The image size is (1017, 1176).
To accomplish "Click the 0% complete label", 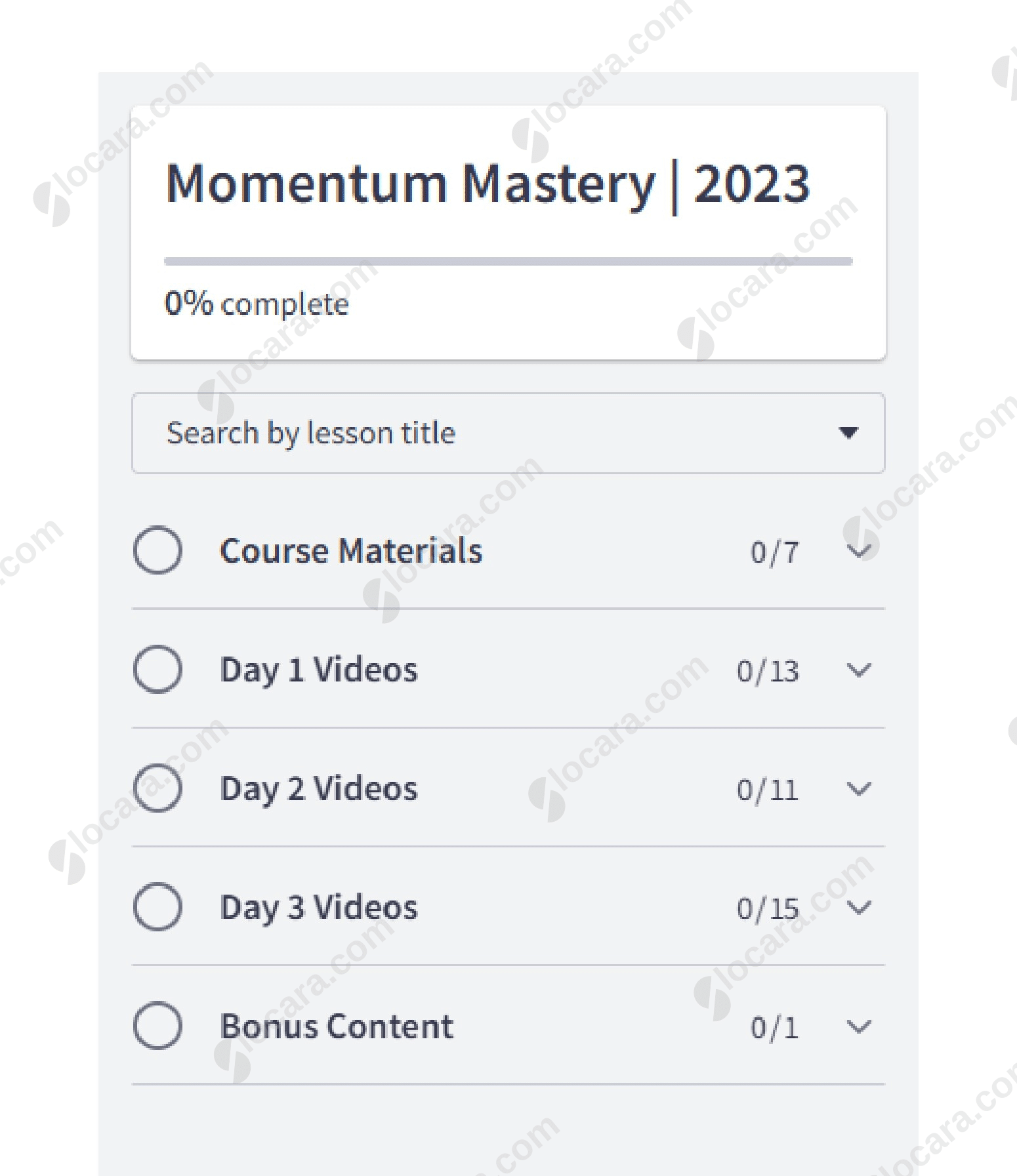I will pyautogui.click(x=257, y=302).
